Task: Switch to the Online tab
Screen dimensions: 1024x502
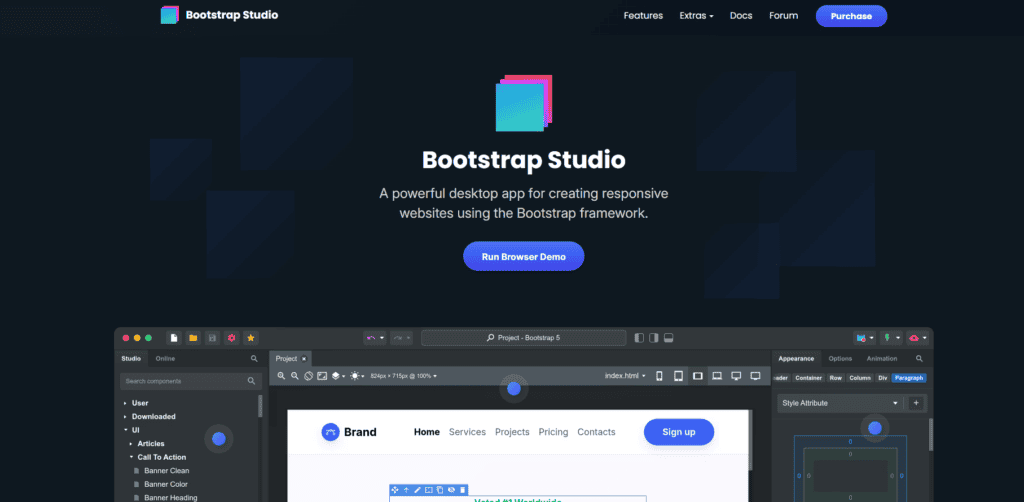Action: tap(165, 358)
